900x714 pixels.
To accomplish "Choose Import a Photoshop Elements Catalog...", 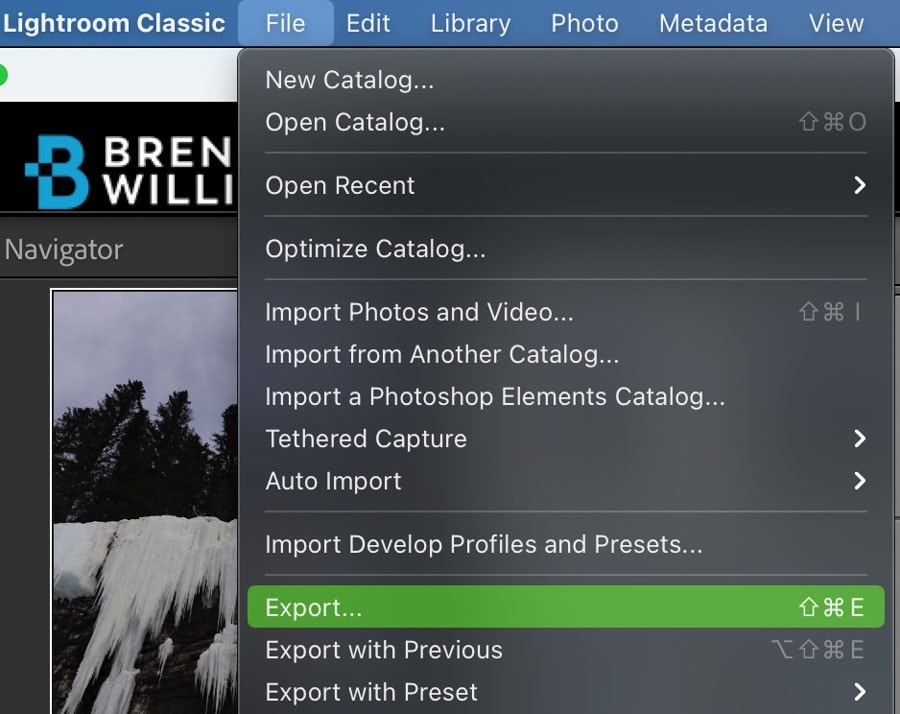I will point(565,397).
